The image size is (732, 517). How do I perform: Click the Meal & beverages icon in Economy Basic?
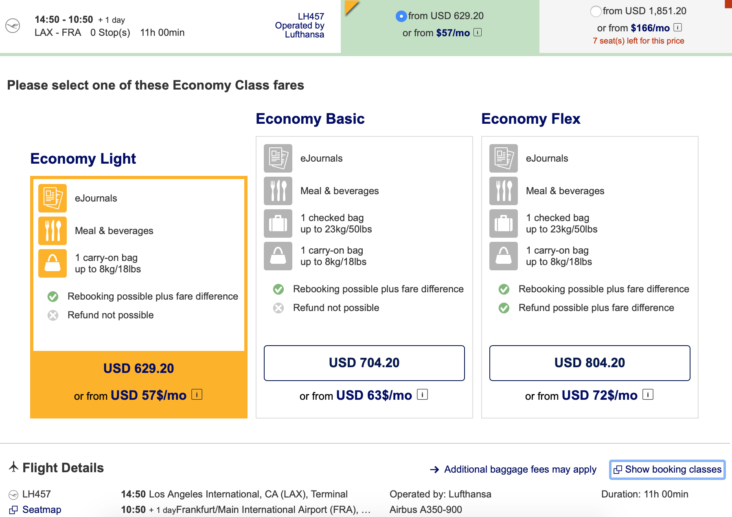click(278, 191)
